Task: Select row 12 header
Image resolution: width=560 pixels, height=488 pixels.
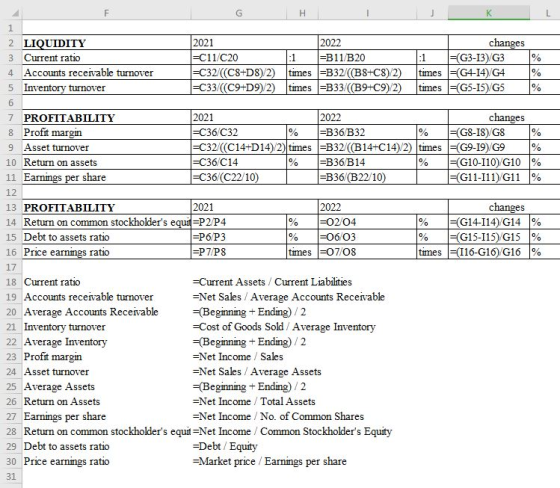Action: click(11, 192)
